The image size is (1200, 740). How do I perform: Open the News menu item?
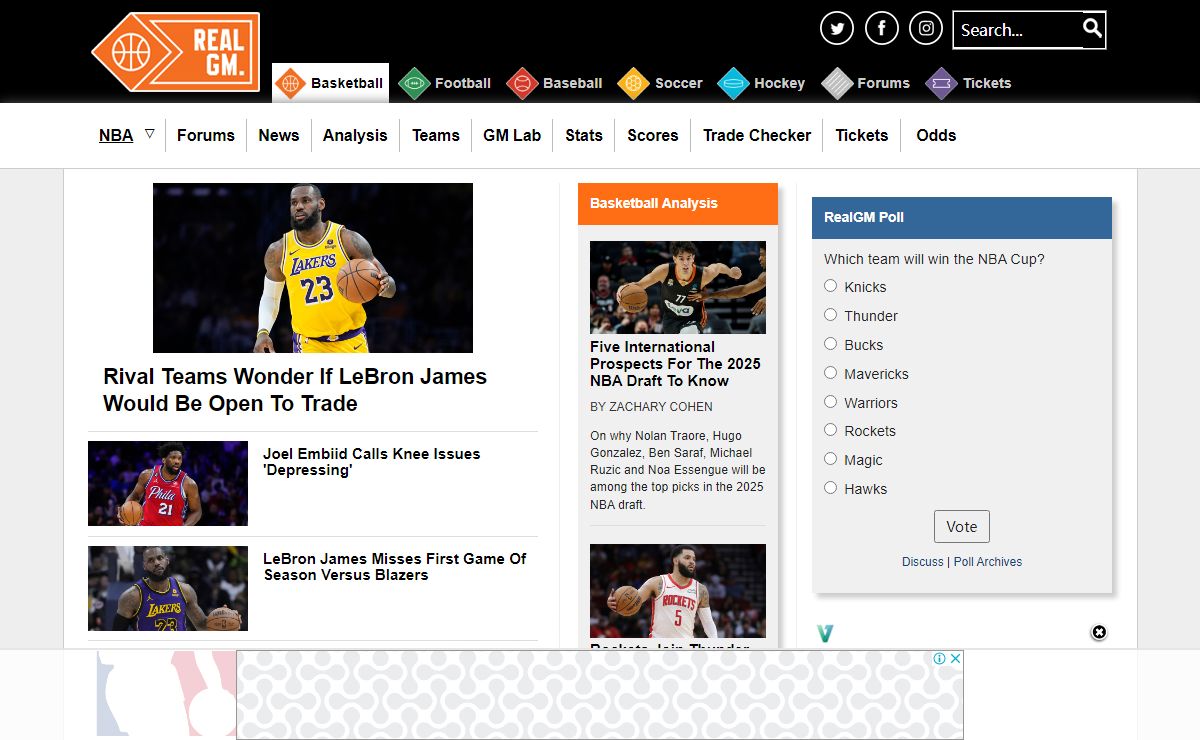pos(279,135)
